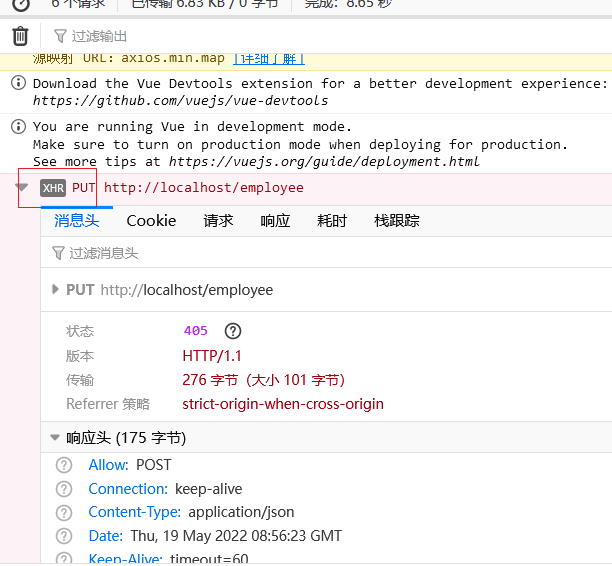Open the vue-devtools GitHub link

[180, 101]
